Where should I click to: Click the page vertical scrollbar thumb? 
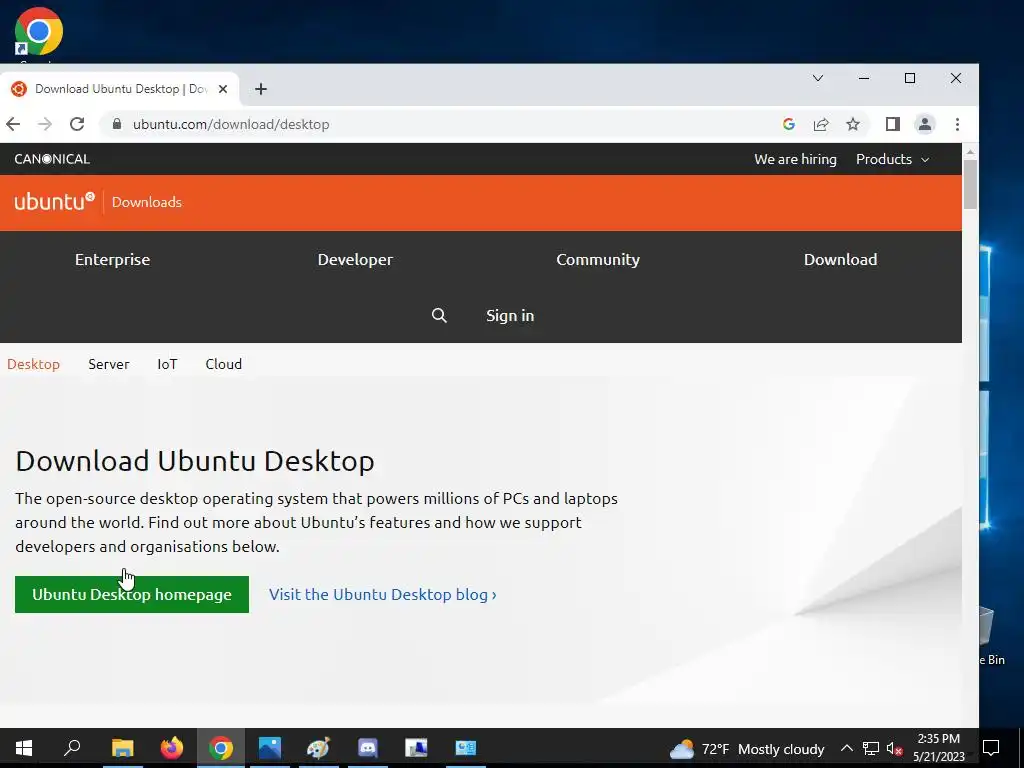click(x=970, y=184)
